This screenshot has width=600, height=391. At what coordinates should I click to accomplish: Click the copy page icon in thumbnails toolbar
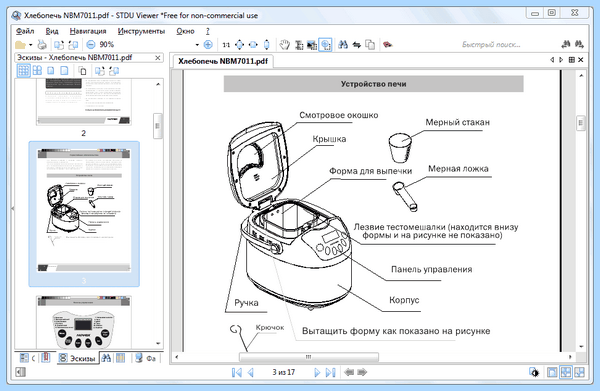pos(82,71)
